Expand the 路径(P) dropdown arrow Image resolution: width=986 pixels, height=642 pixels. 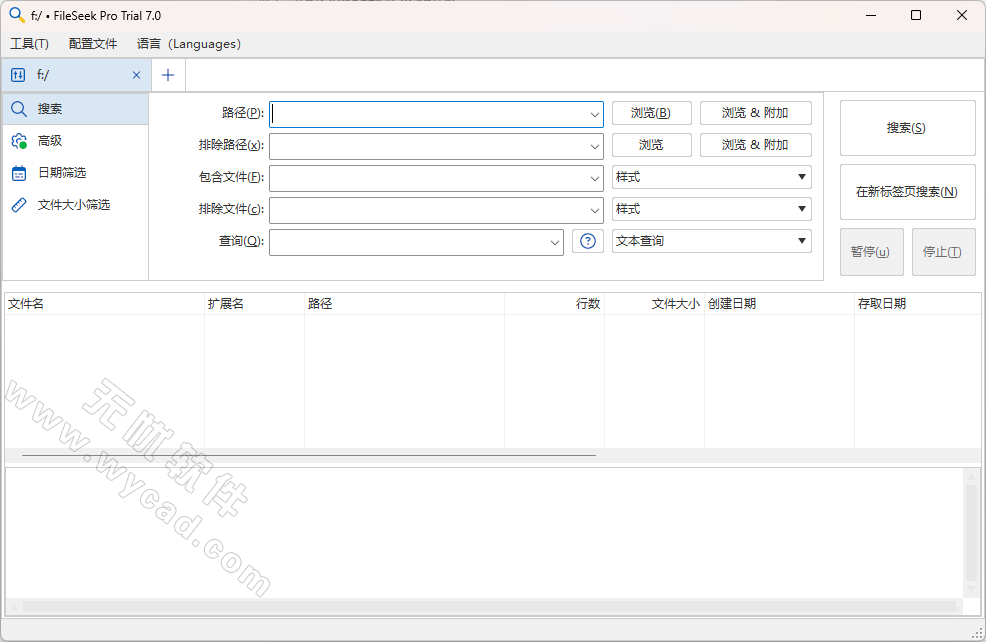594,114
